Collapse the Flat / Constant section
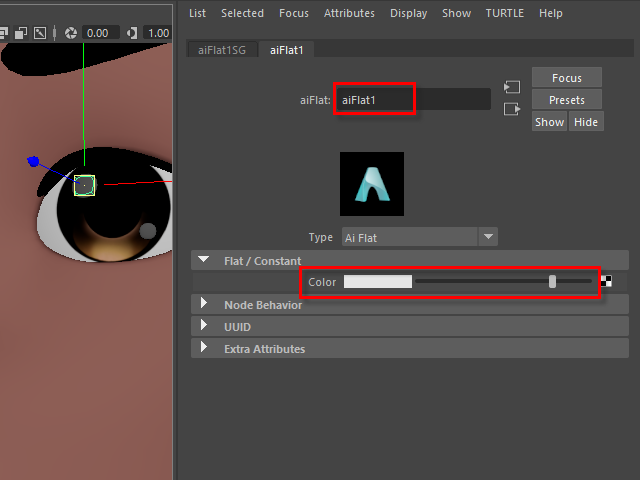Viewport: 640px width, 480px height. click(x=204, y=260)
